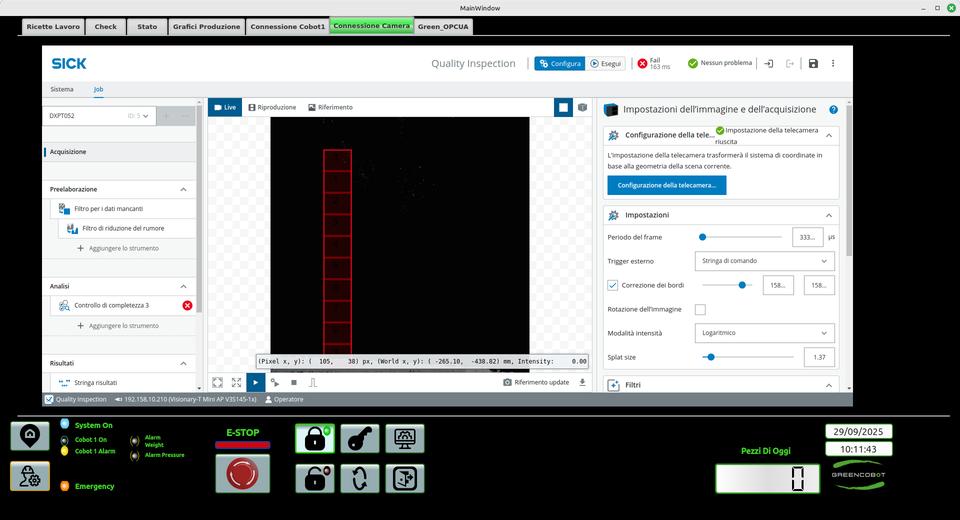
Task: Click Aggiungere lo strumento under Preelaborazione
Action: [118, 249]
